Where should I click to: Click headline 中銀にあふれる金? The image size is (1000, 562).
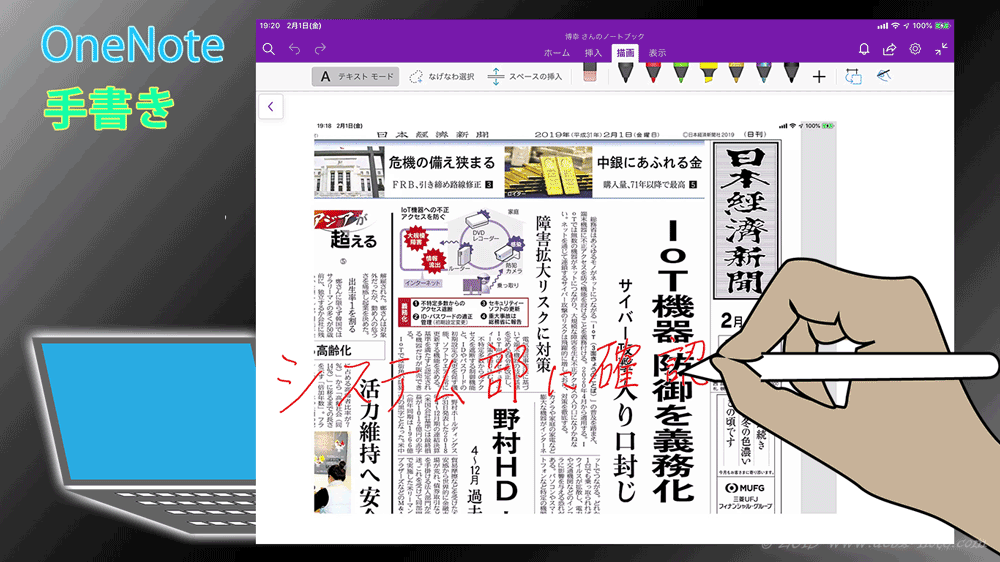click(649, 163)
